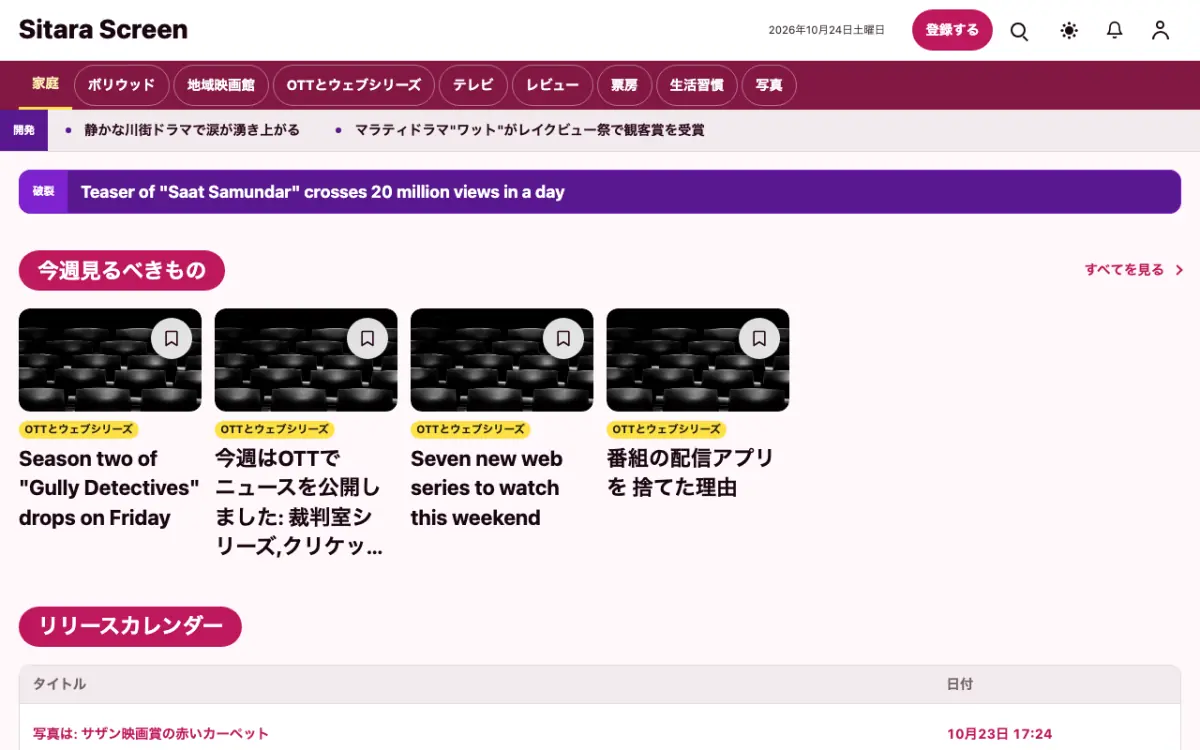1200x750 pixels.
Task: Open the user account icon
Action: 1160,30
